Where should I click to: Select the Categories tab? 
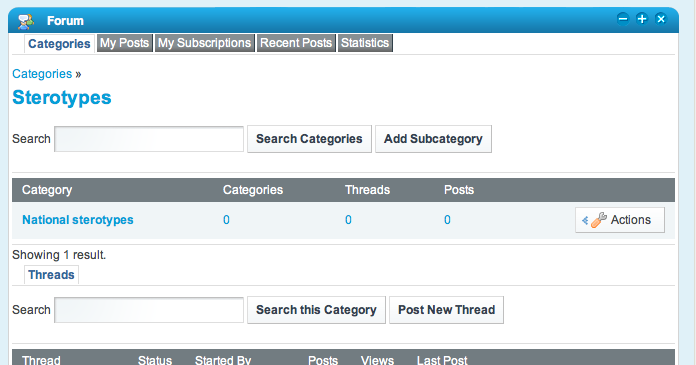tap(59, 44)
